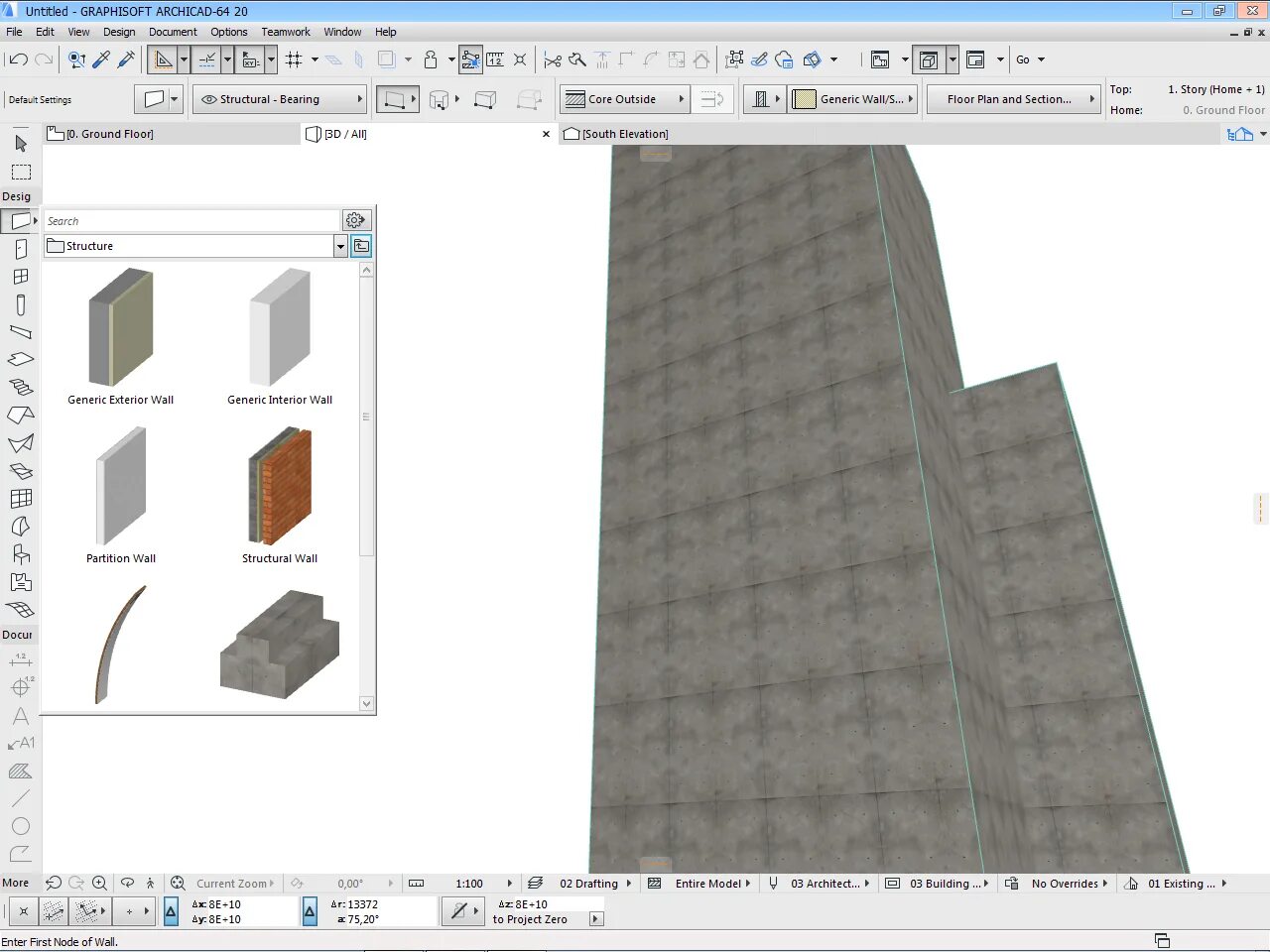The height and width of the screenshot is (952, 1270).
Task: Select the Generic Interior Wall favorite
Action: point(280,337)
